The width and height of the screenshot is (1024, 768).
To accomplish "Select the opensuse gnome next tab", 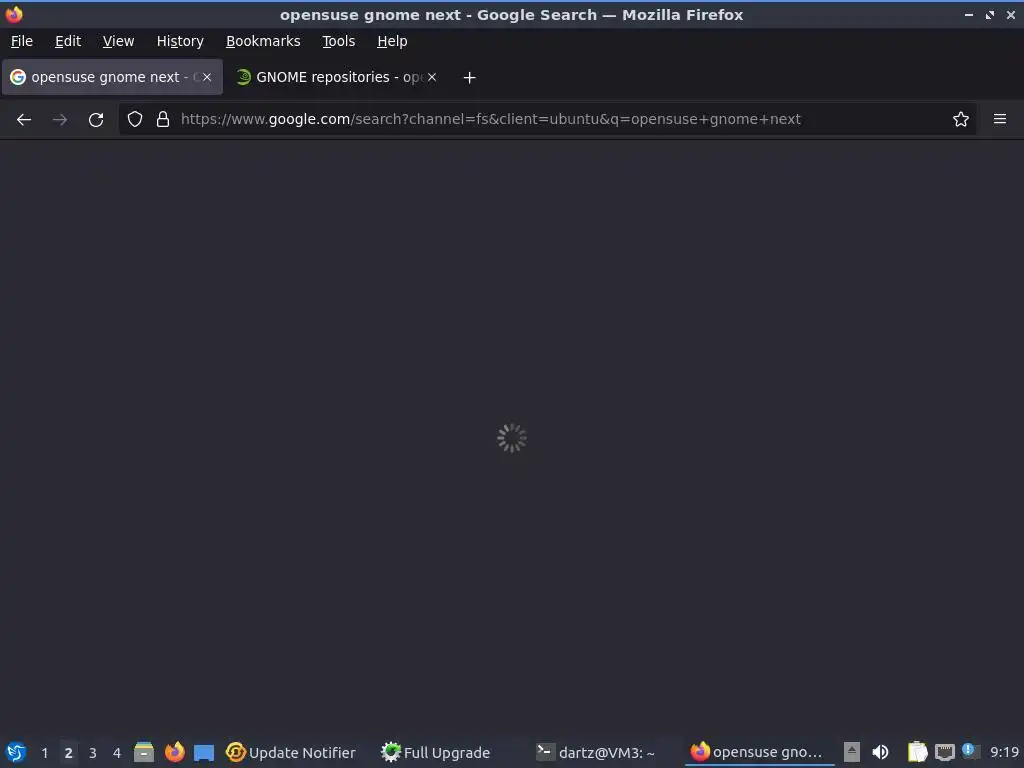I will coord(112,77).
